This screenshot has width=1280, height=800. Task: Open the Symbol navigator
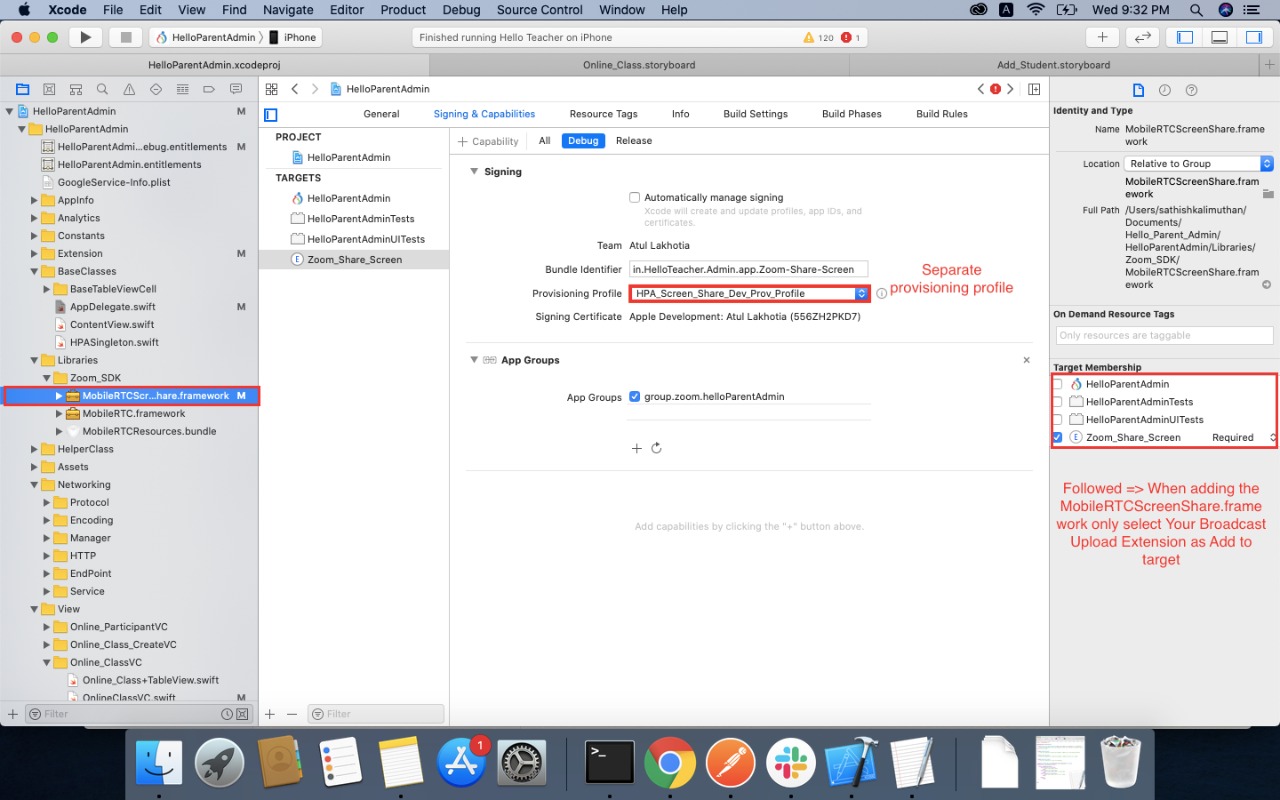click(76, 89)
